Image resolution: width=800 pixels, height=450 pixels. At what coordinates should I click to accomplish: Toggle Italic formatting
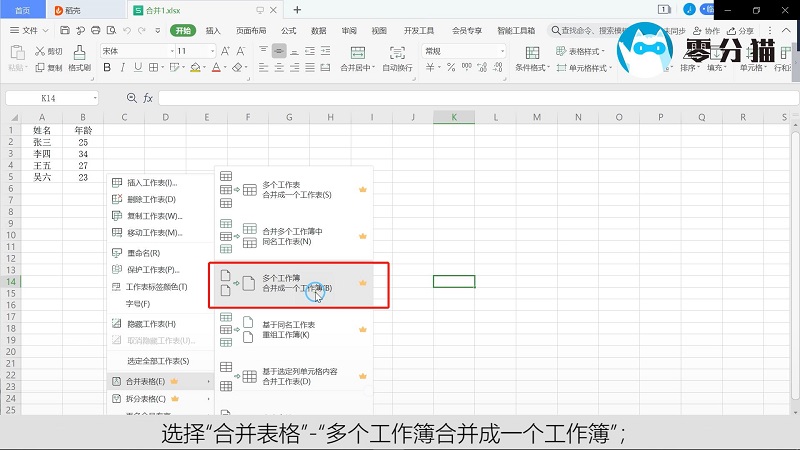point(122,67)
